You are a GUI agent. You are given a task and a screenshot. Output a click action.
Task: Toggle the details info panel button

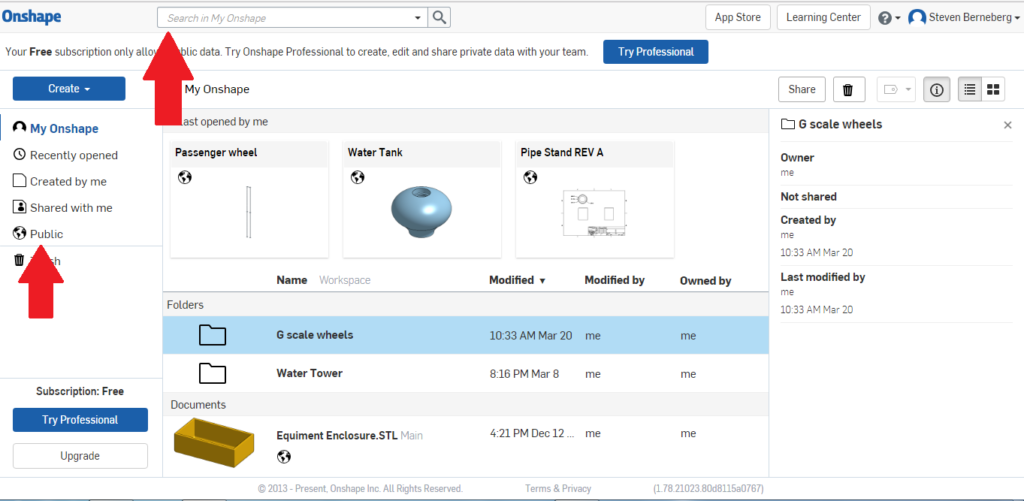[936, 90]
